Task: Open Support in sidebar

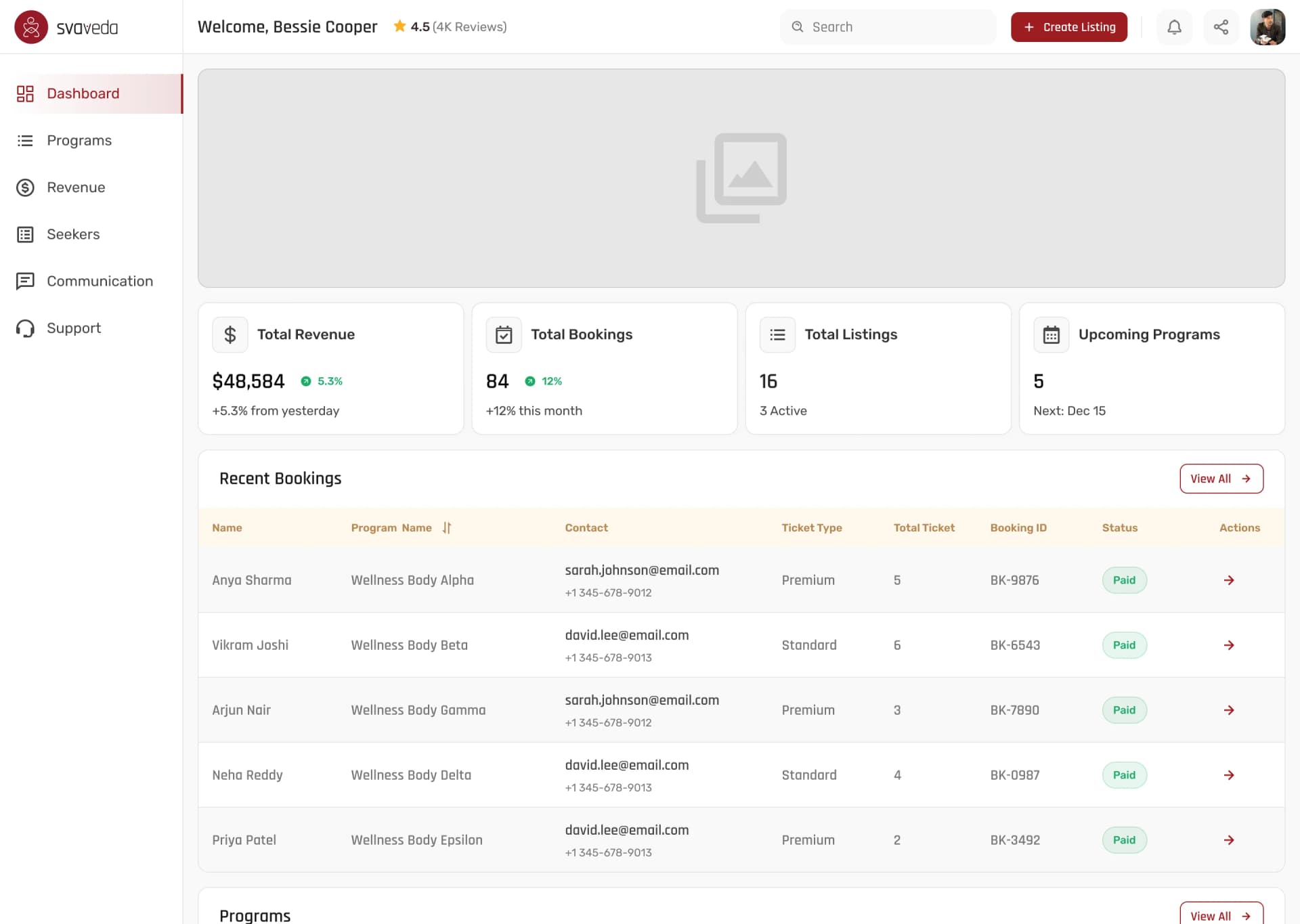Action: coord(91,328)
